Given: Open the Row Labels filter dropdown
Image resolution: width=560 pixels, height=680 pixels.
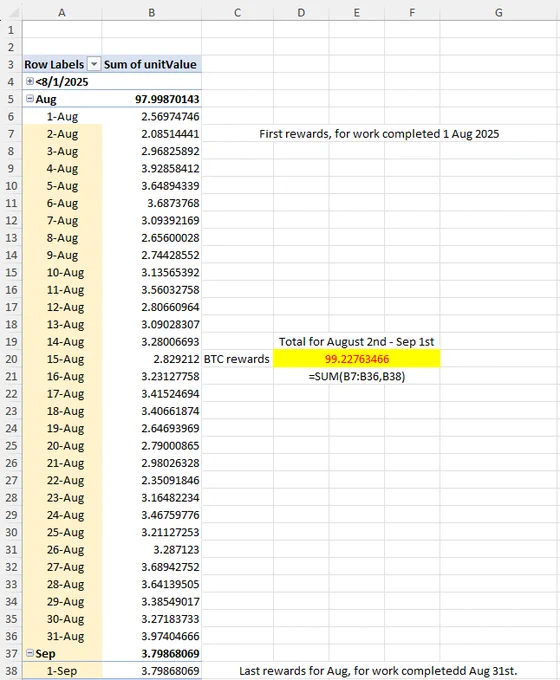Looking at the screenshot, I should [x=93, y=65].
